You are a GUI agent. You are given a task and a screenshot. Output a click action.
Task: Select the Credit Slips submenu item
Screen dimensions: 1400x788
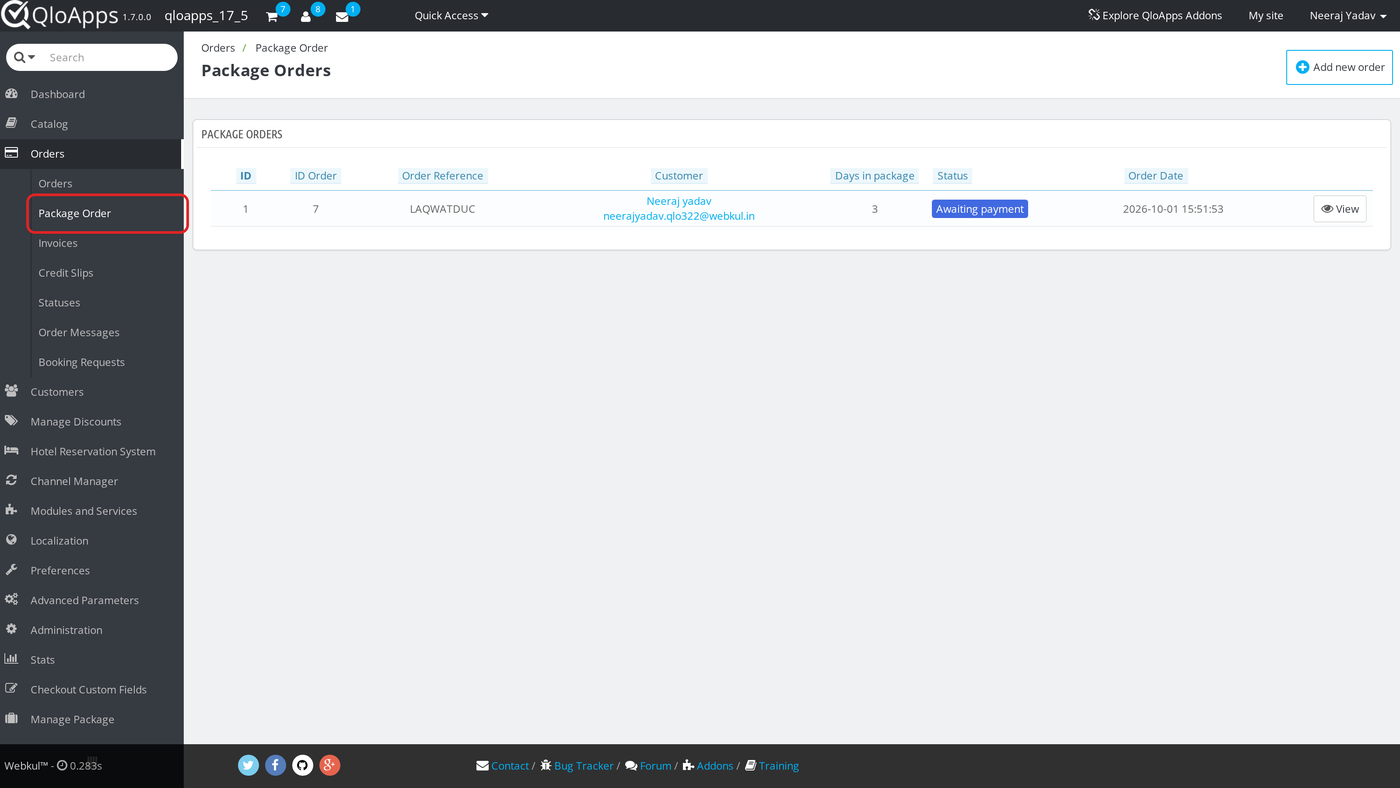(x=66, y=273)
